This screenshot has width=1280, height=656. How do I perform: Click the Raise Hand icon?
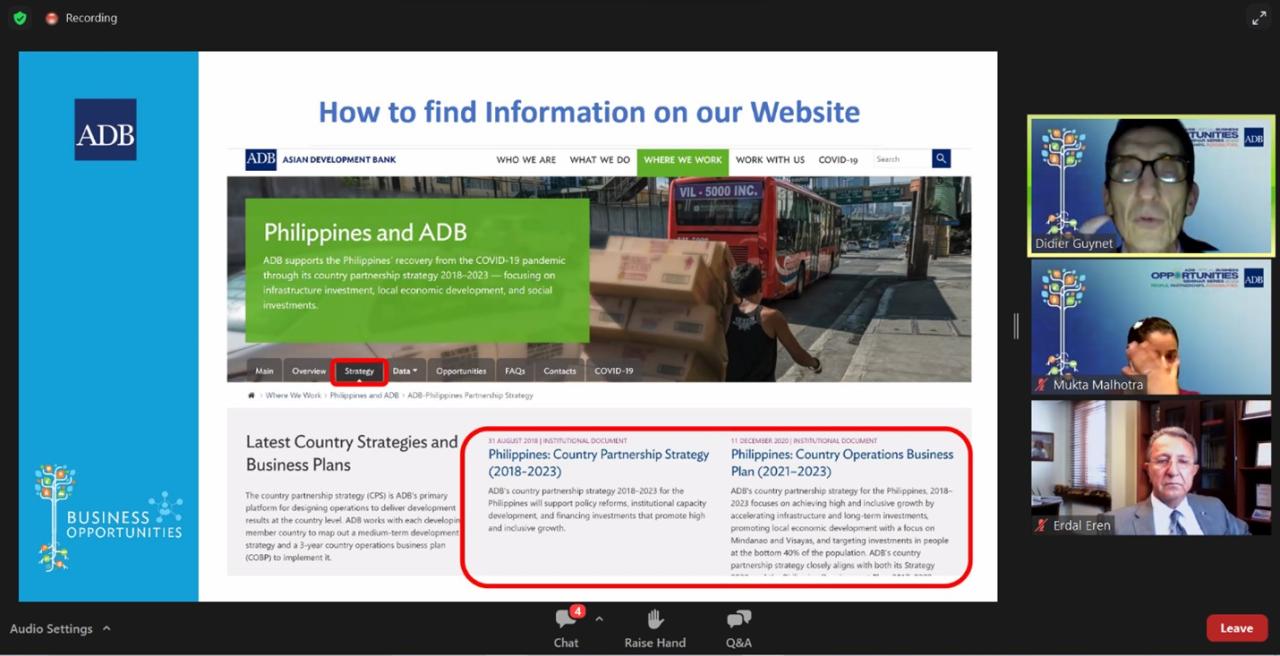pos(655,619)
